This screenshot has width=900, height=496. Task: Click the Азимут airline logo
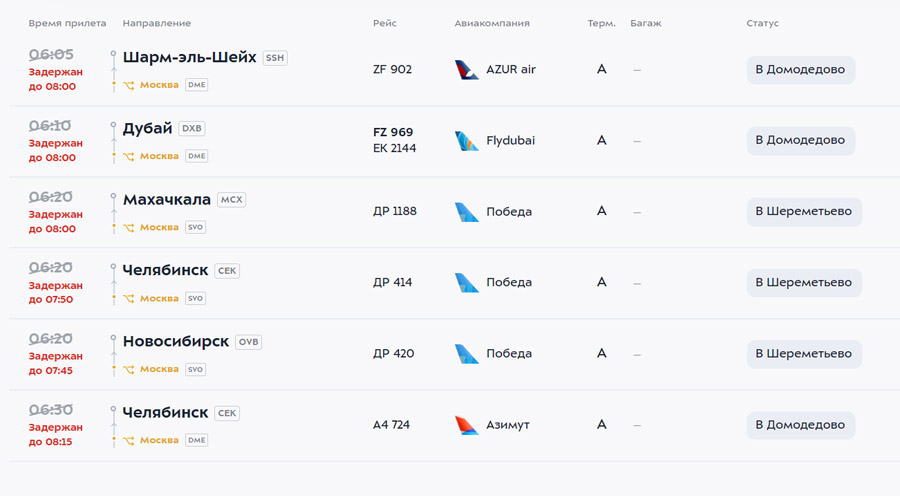click(466, 425)
